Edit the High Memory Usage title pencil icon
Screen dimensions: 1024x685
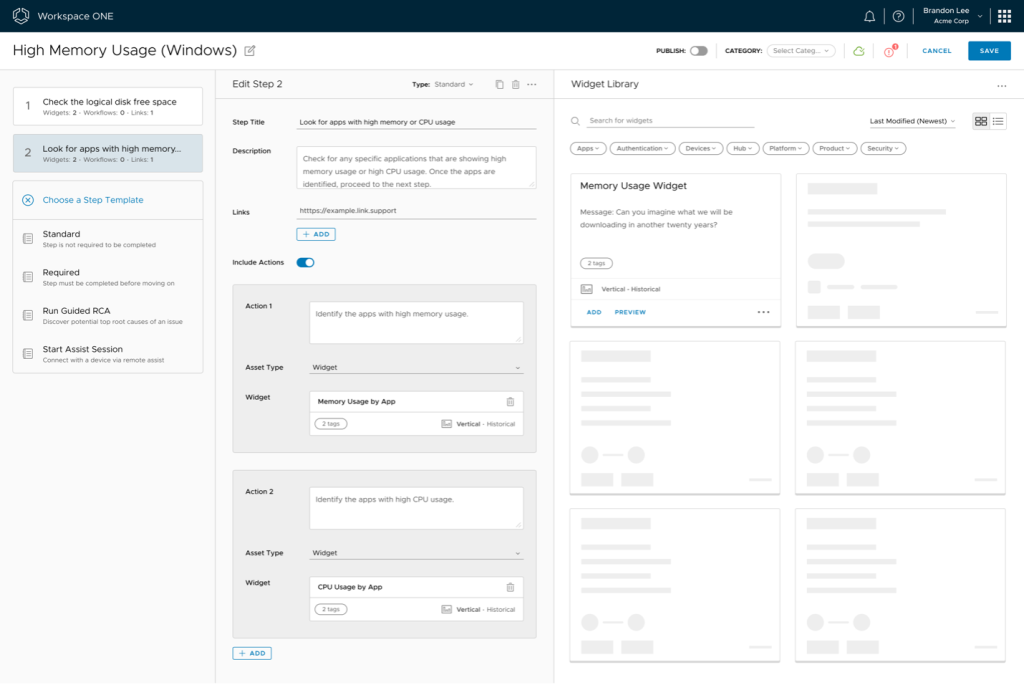pos(249,50)
